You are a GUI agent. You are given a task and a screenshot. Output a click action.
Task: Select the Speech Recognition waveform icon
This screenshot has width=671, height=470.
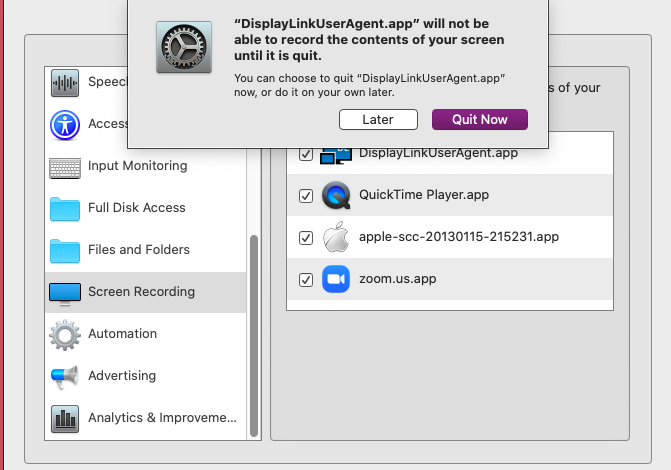click(x=65, y=83)
